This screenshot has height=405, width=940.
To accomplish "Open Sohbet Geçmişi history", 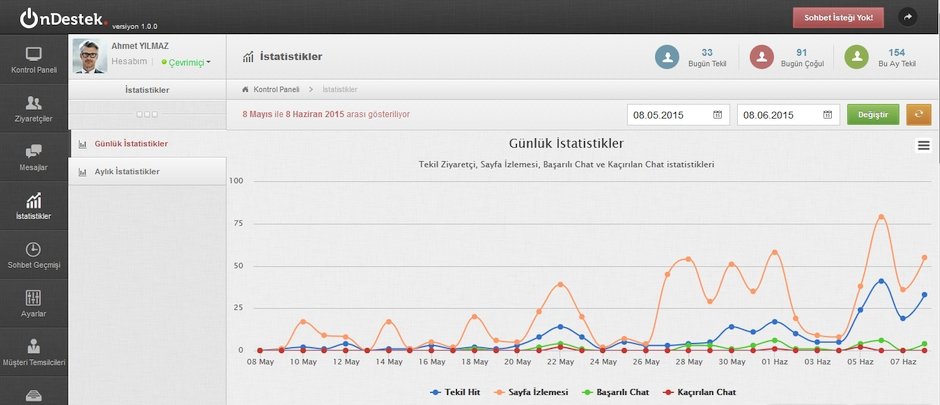I will [33, 255].
